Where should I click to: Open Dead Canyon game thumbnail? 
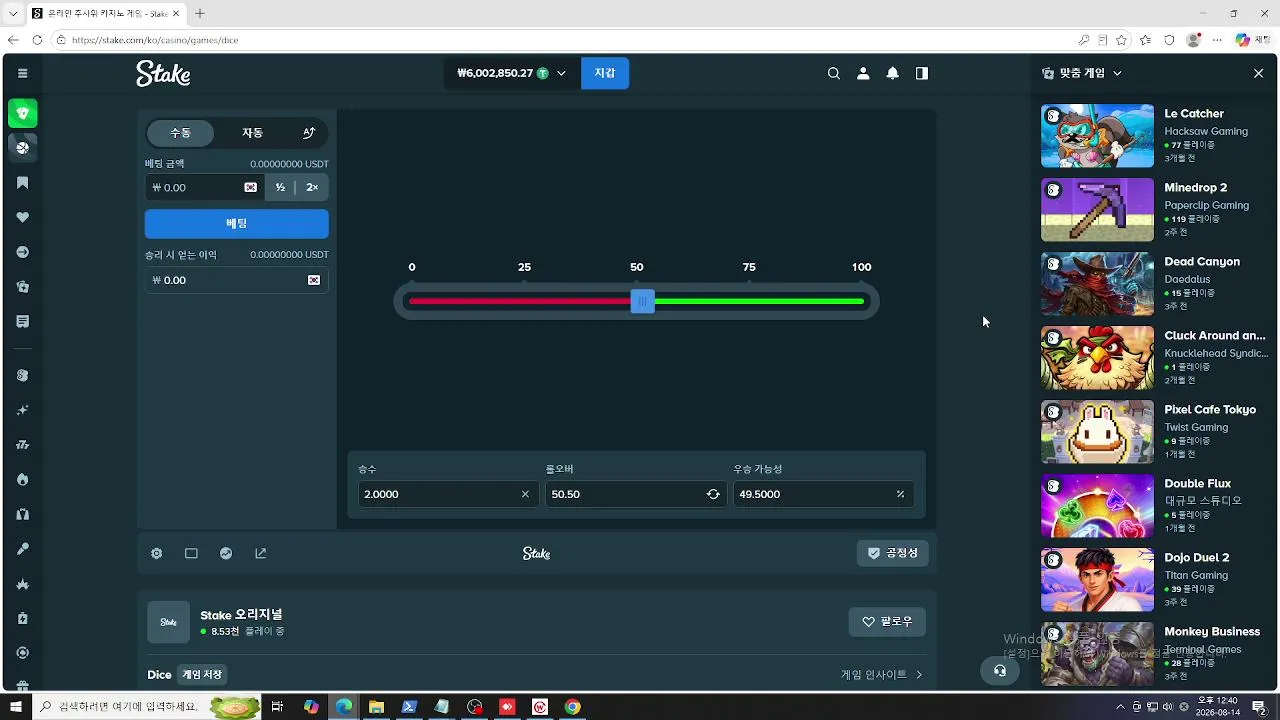1097,284
